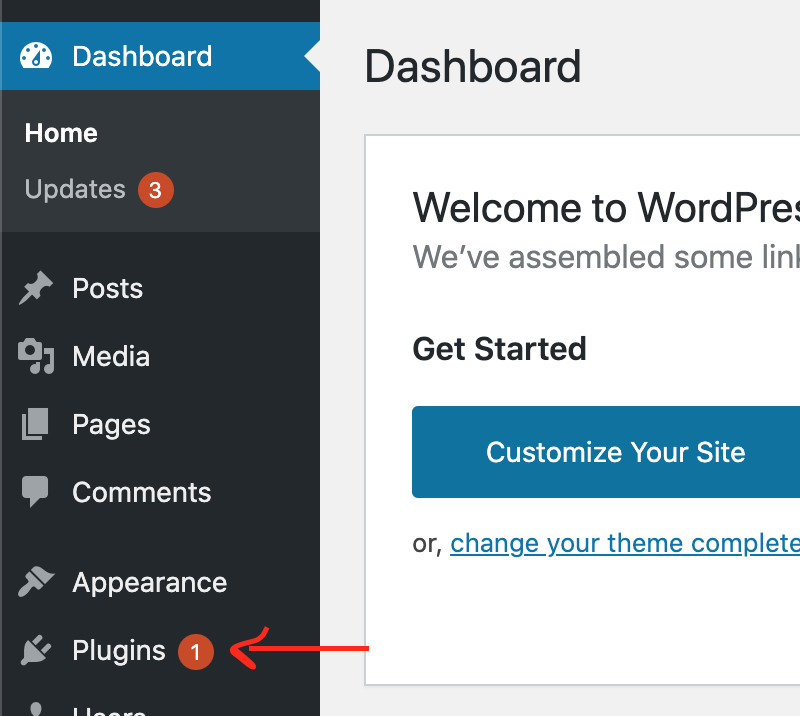Click the Plugins plug icon
This screenshot has height=716, width=800.
tap(36, 650)
